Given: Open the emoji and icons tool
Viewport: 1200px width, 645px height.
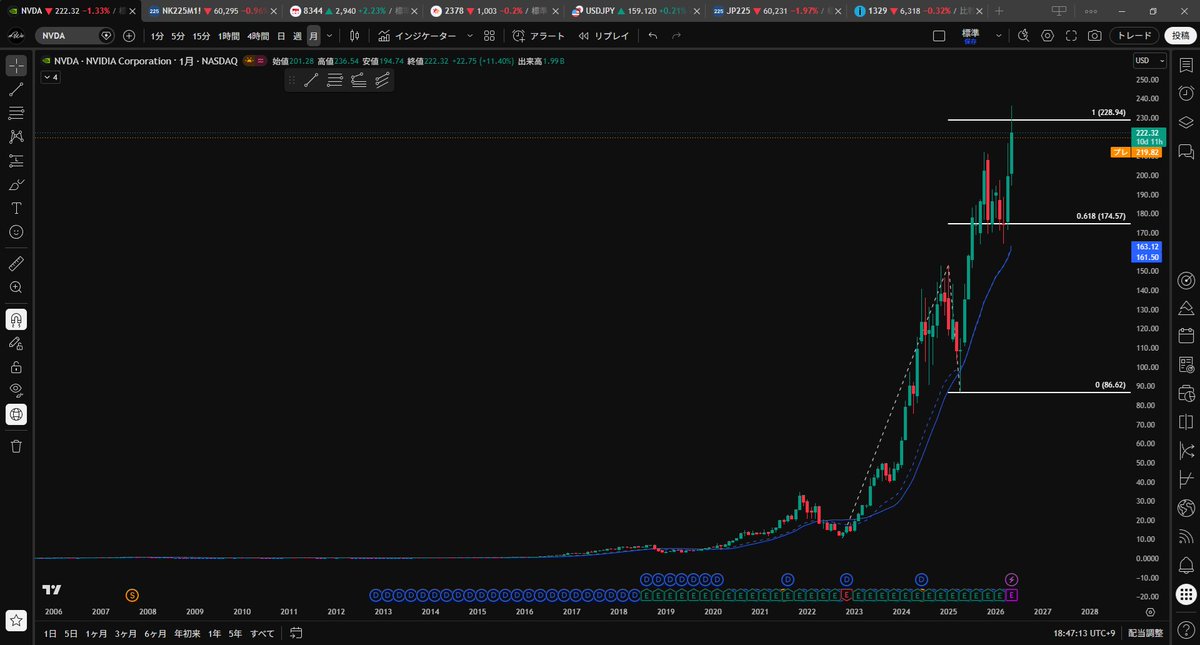Looking at the screenshot, I should point(16,232).
